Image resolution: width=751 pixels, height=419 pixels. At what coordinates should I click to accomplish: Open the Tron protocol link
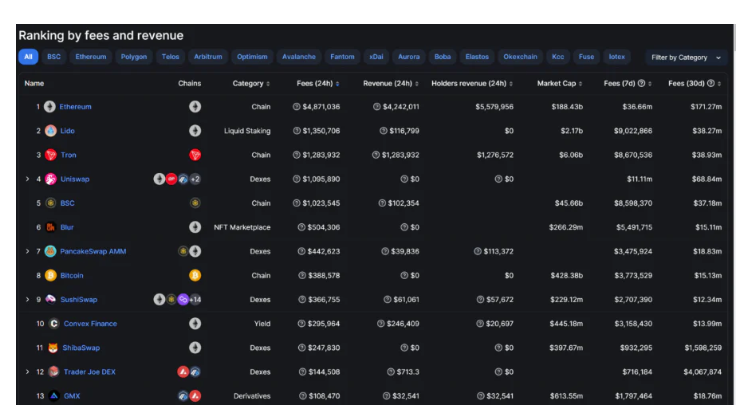68,155
